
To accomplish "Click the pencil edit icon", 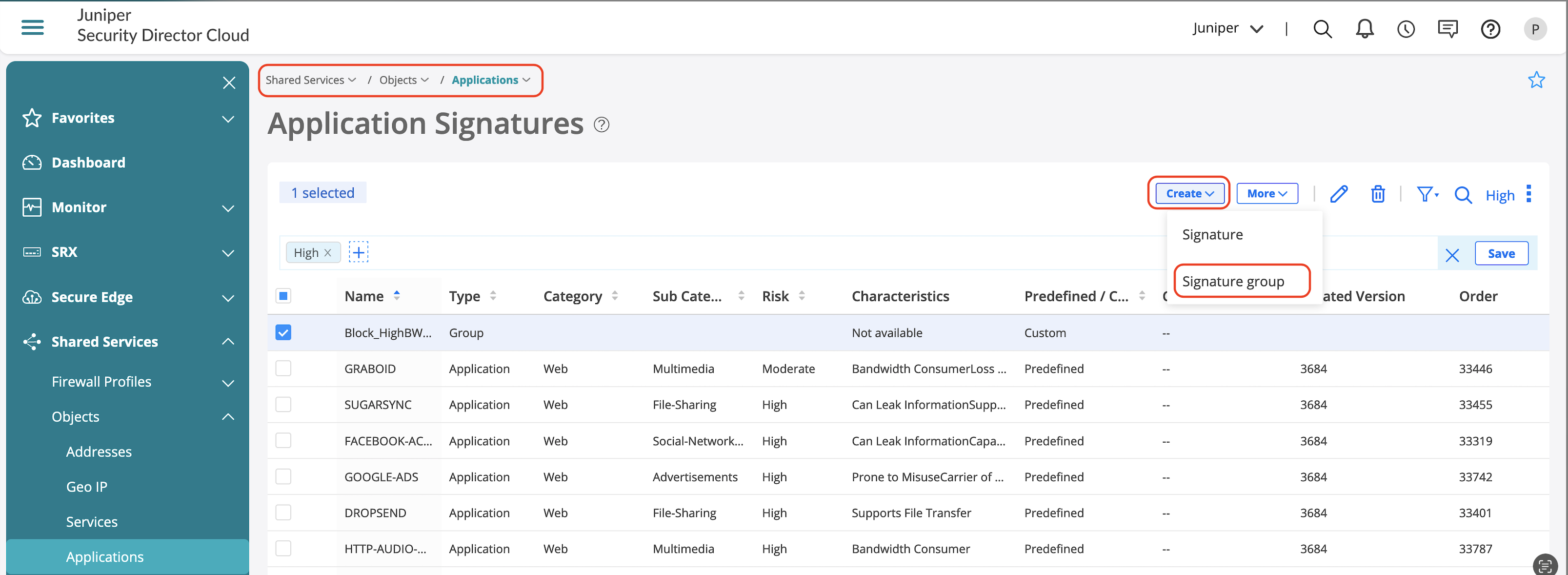I will point(1339,194).
